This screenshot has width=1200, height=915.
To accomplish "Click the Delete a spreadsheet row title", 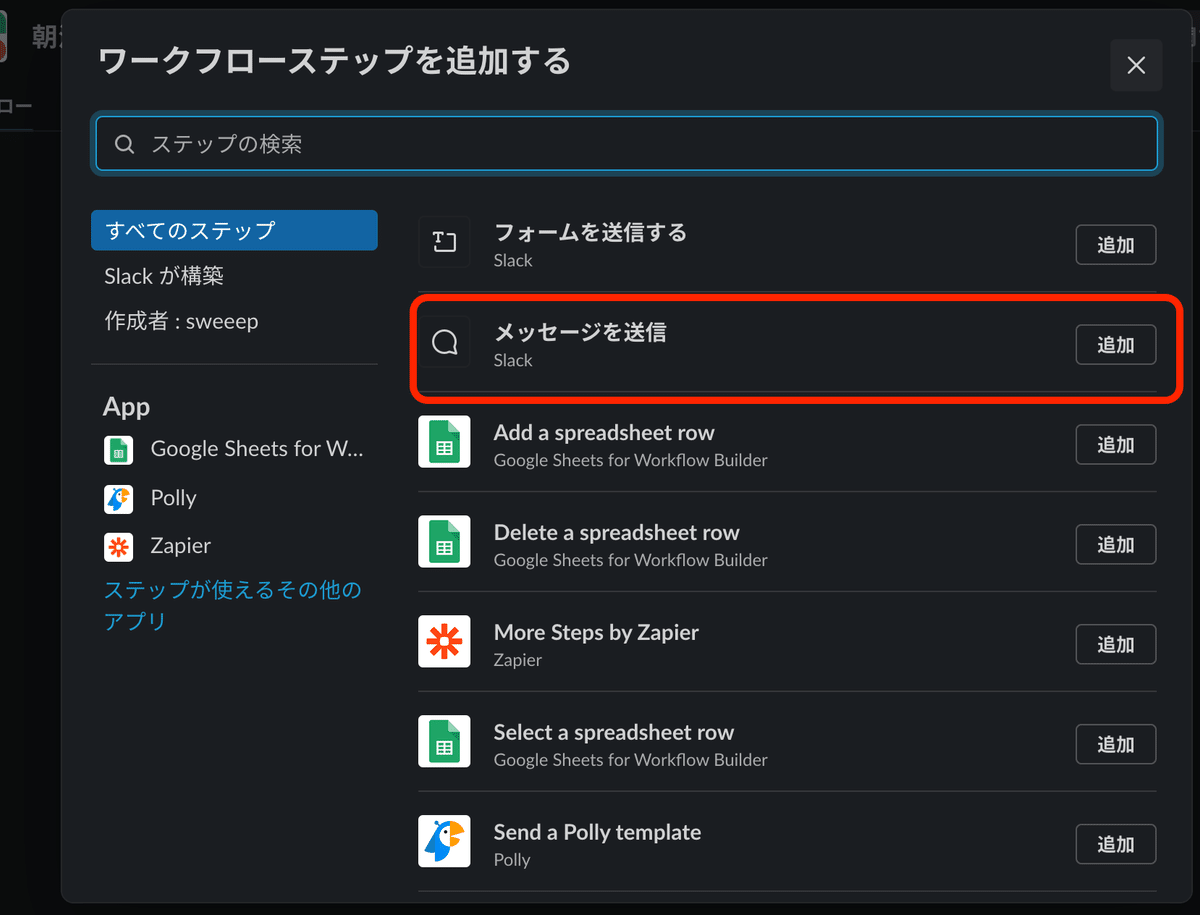I will pos(617,532).
